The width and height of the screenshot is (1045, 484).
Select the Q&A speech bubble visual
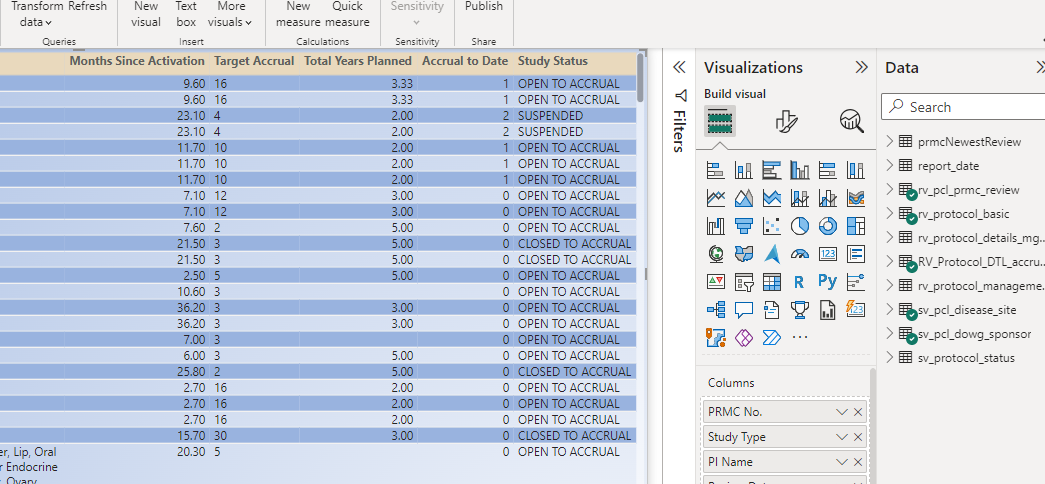[x=744, y=310]
